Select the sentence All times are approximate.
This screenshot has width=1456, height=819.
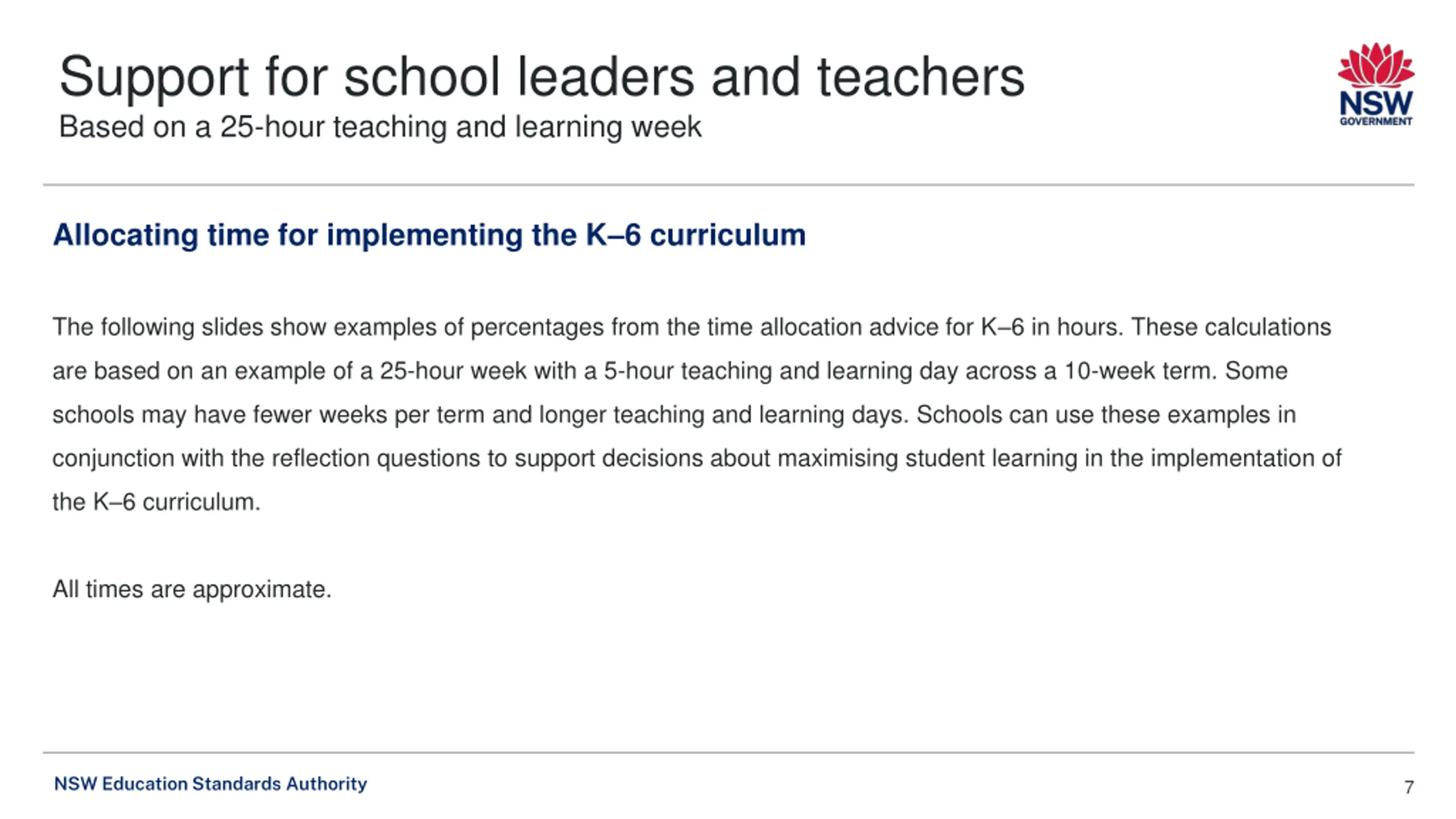click(192, 589)
